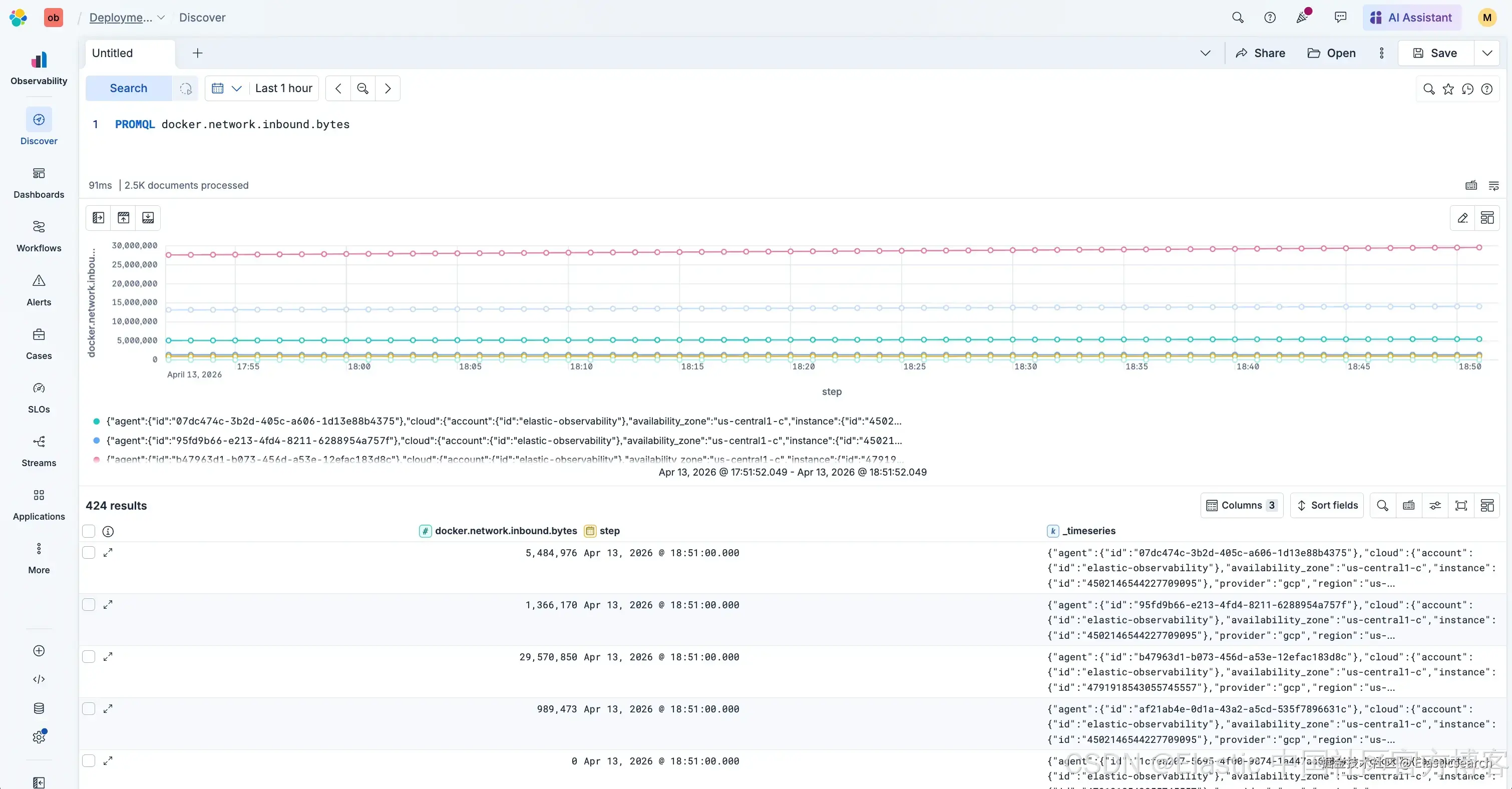Click the query history icon
The width and height of the screenshot is (1512, 789).
[1467, 89]
